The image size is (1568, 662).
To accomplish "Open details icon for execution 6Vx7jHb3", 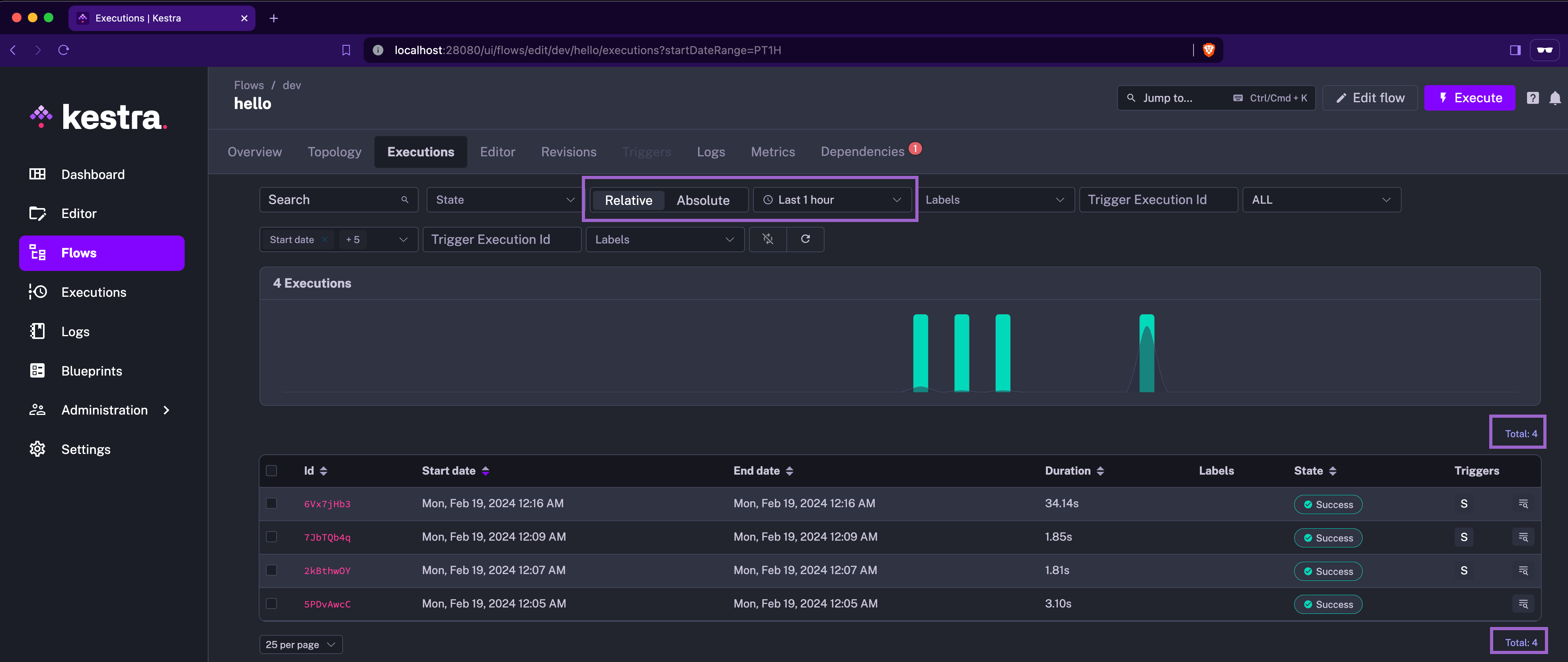I will (1523, 504).
